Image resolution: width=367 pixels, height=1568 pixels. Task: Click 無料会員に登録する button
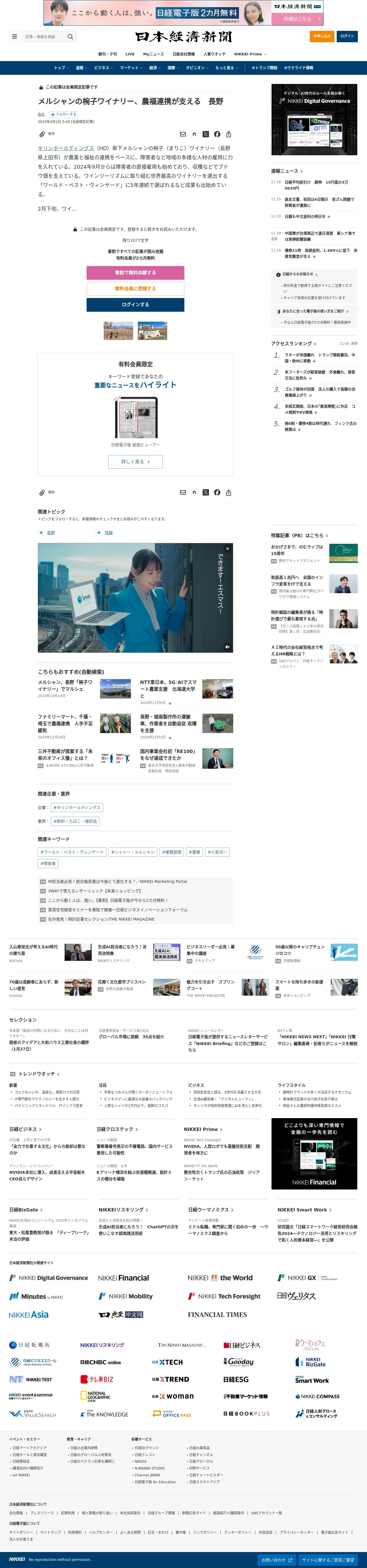(x=135, y=289)
